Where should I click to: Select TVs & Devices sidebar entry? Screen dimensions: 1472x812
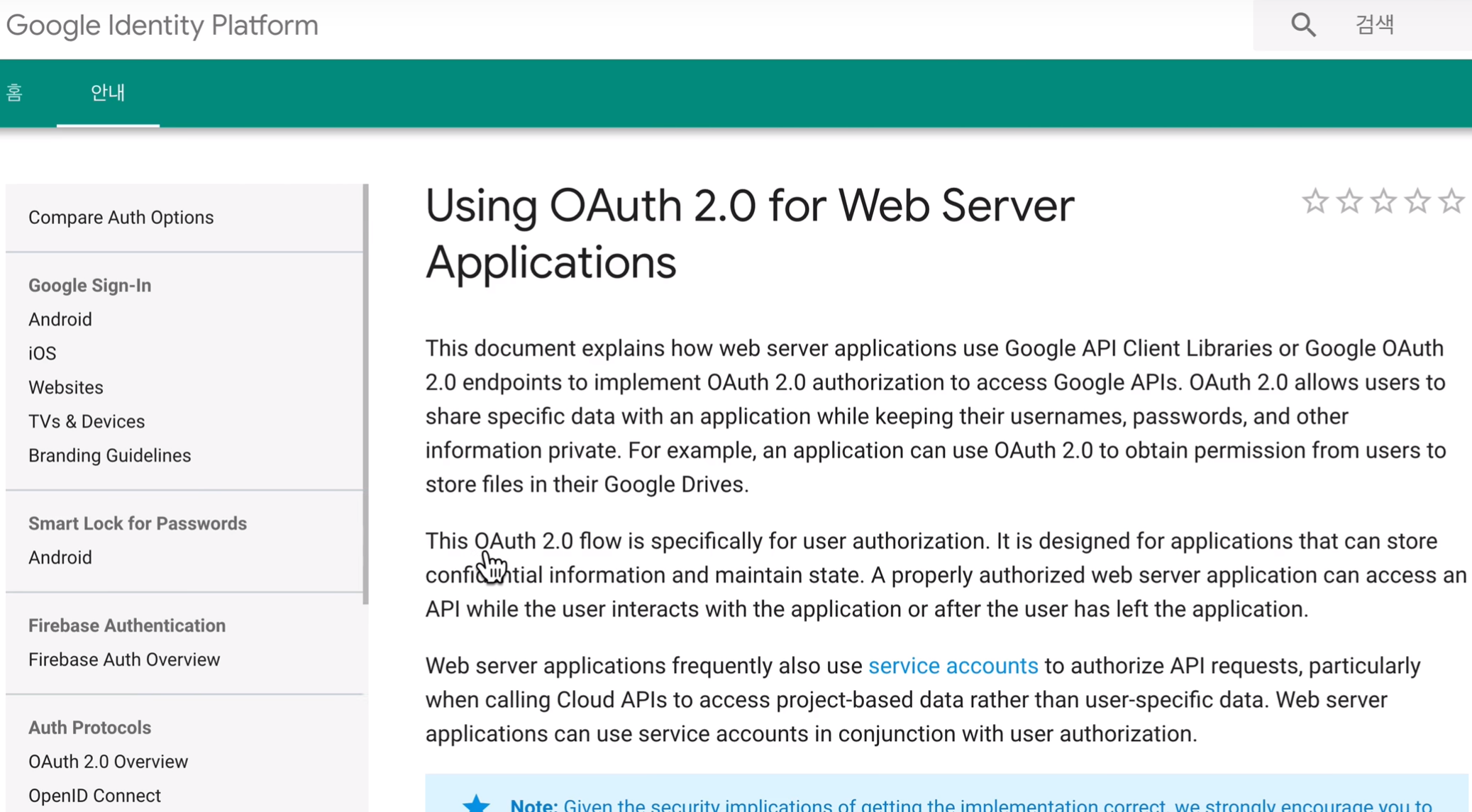pos(87,421)
